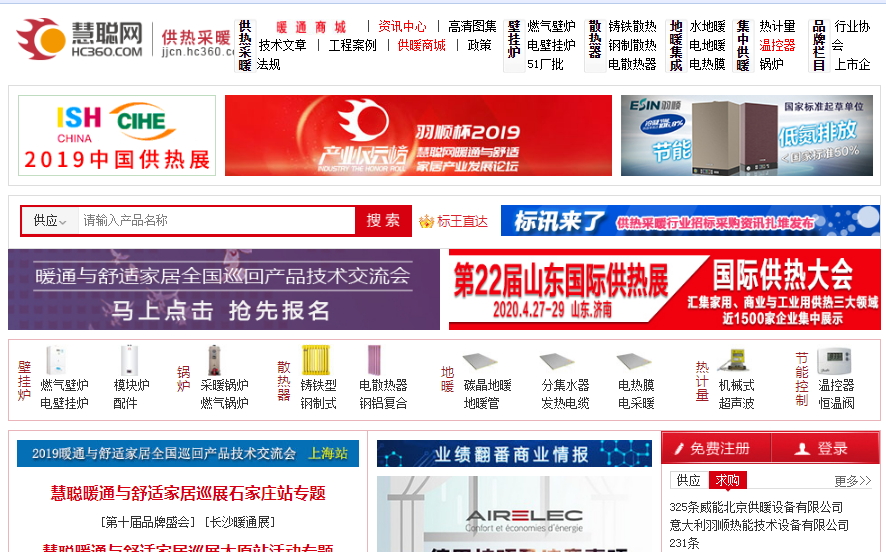Open the purple 马上点击 抢先报名 banner

pyautogui.click(x=224, y=289)
